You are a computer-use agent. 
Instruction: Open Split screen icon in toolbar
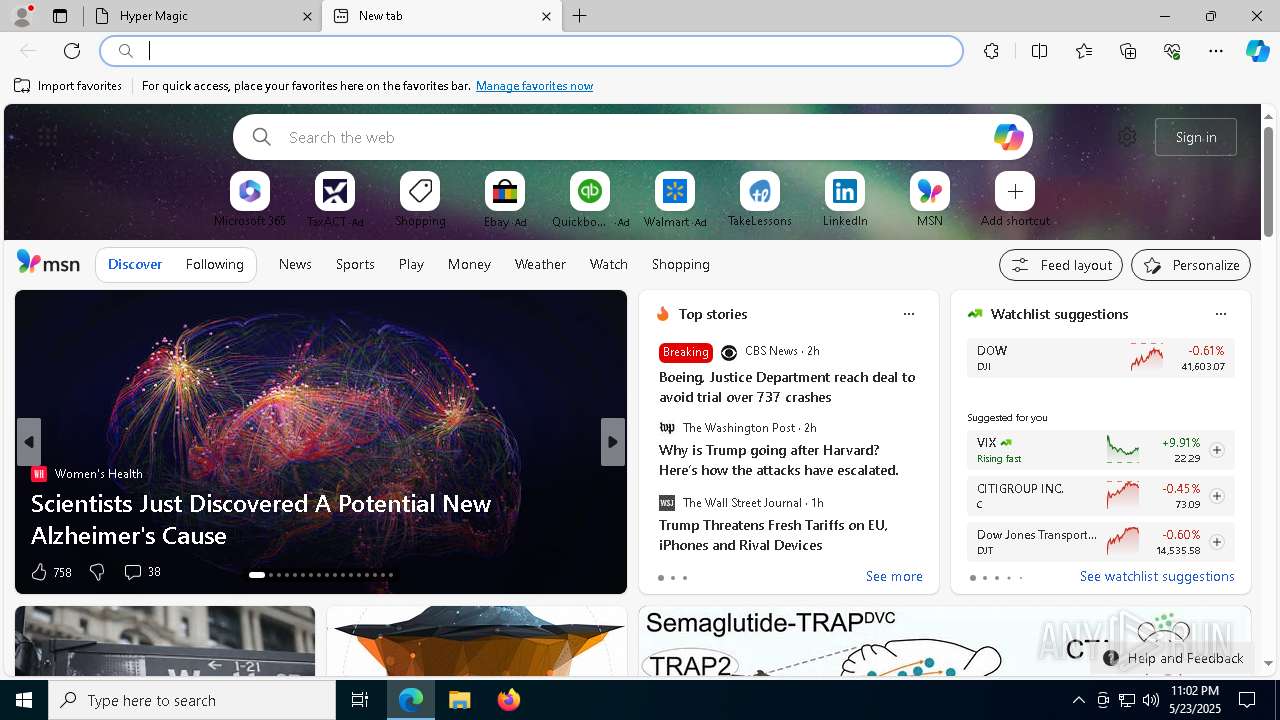(x=1039, y=51)
